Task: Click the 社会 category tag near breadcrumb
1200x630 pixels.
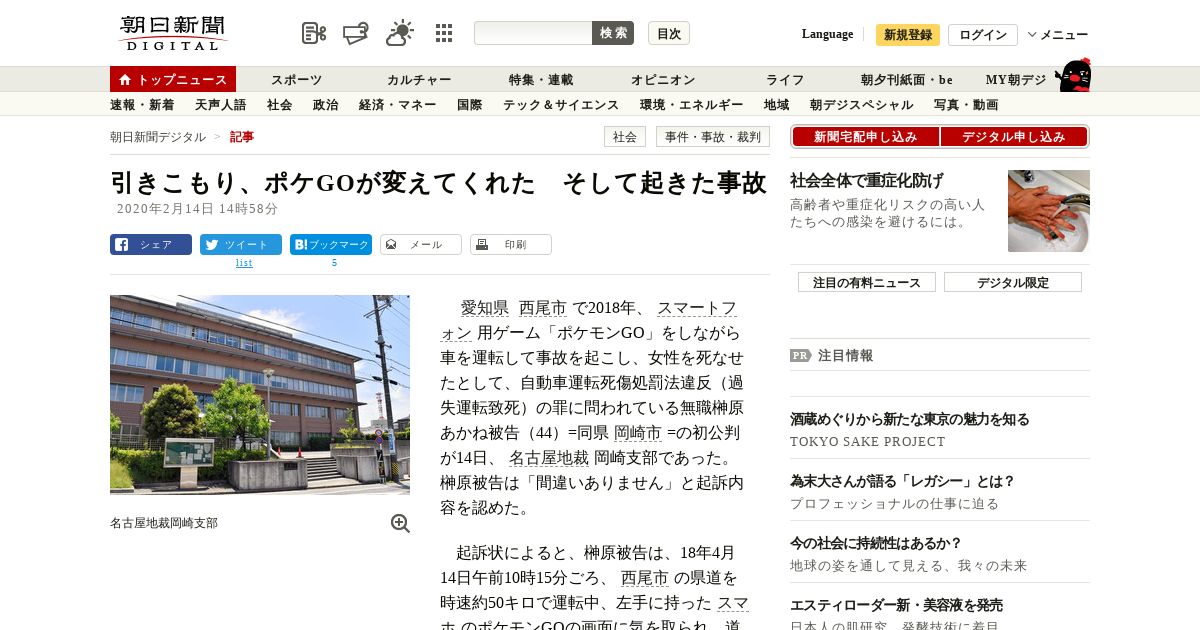Action: (x=625, y=137)
